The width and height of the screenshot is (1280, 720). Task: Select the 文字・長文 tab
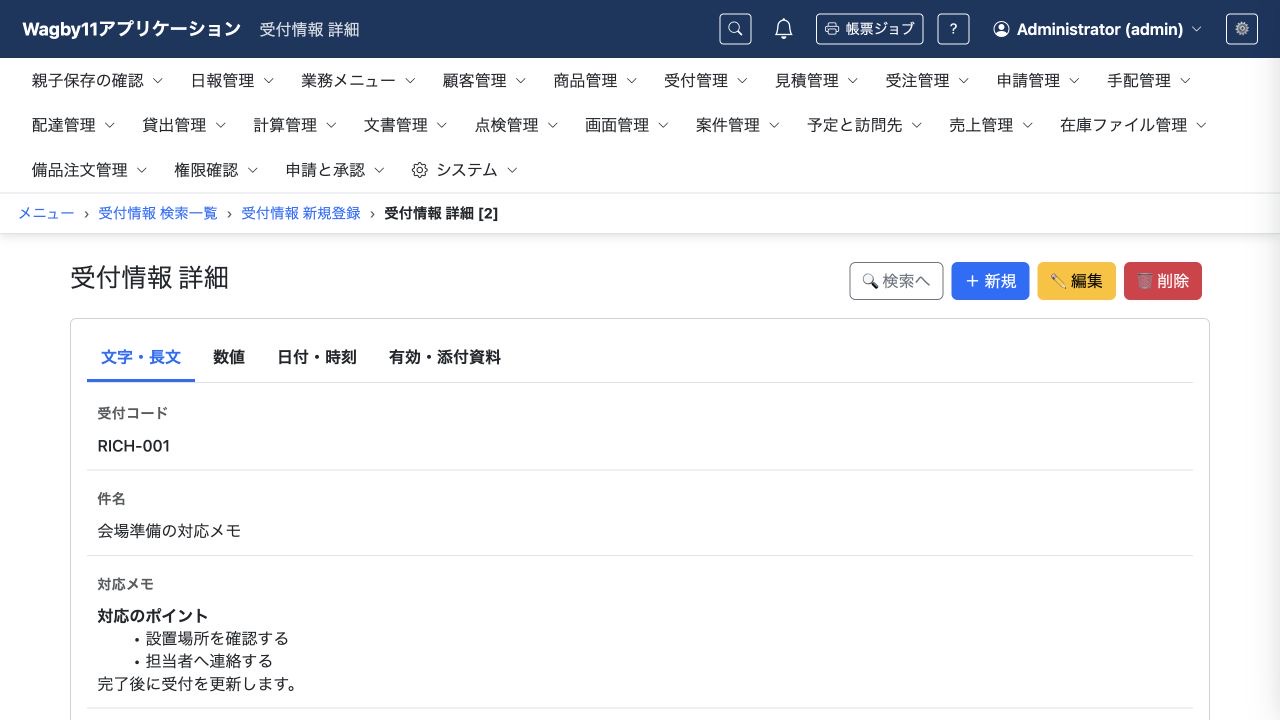coord(141,357)
